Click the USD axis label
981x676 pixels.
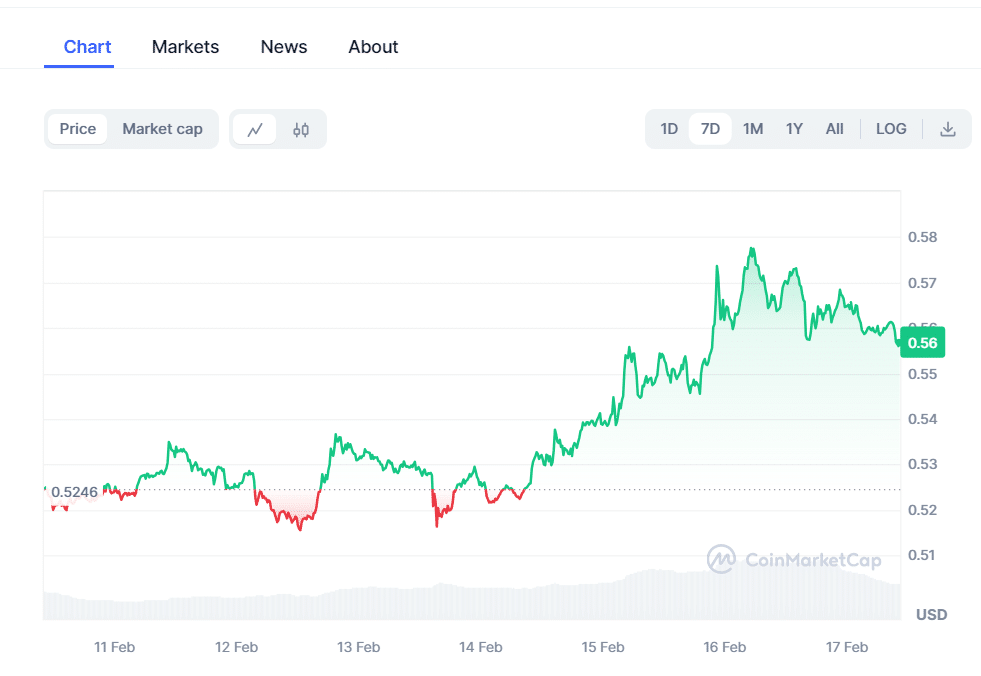[930, 615]
